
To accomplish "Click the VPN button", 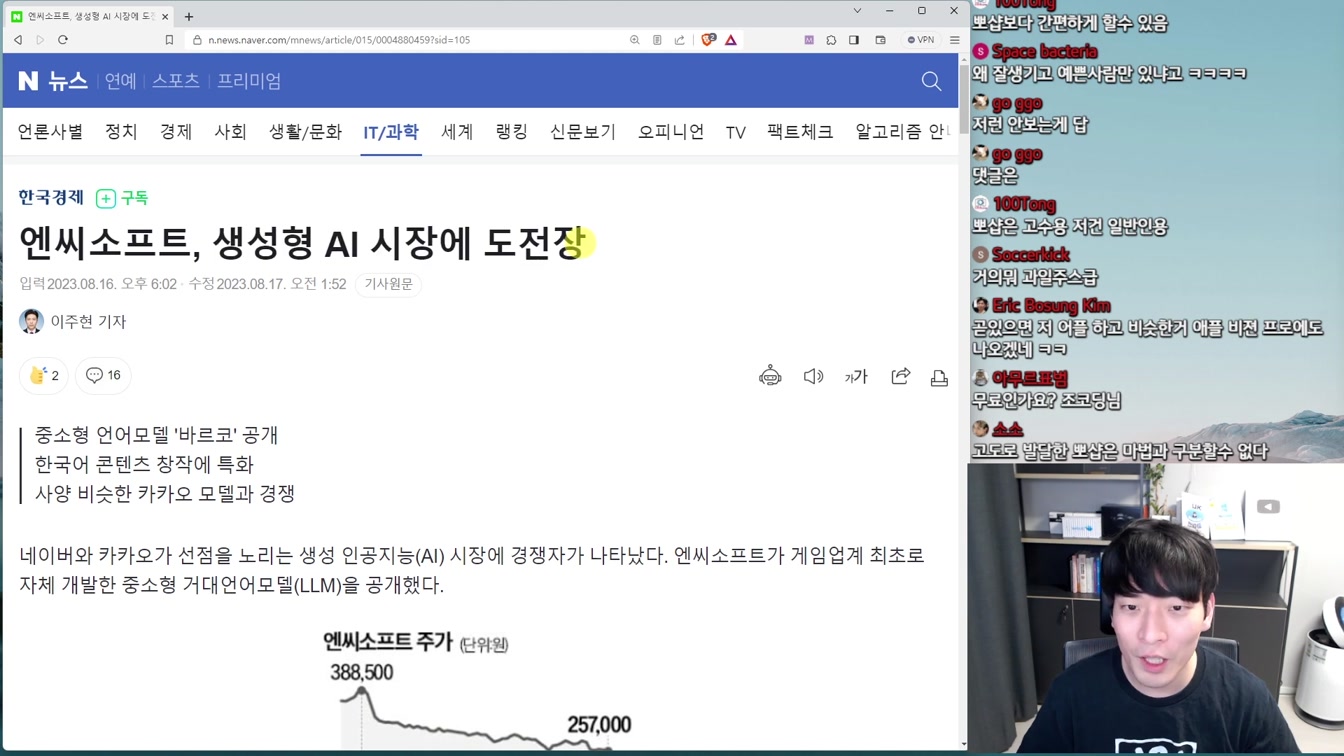I will 921,40.
